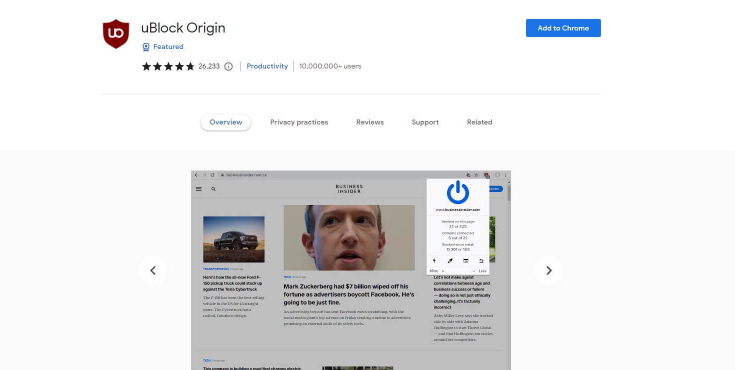Open the rating info icon
The width and height of the screenshot is (735, 370).
click(228, 67)
